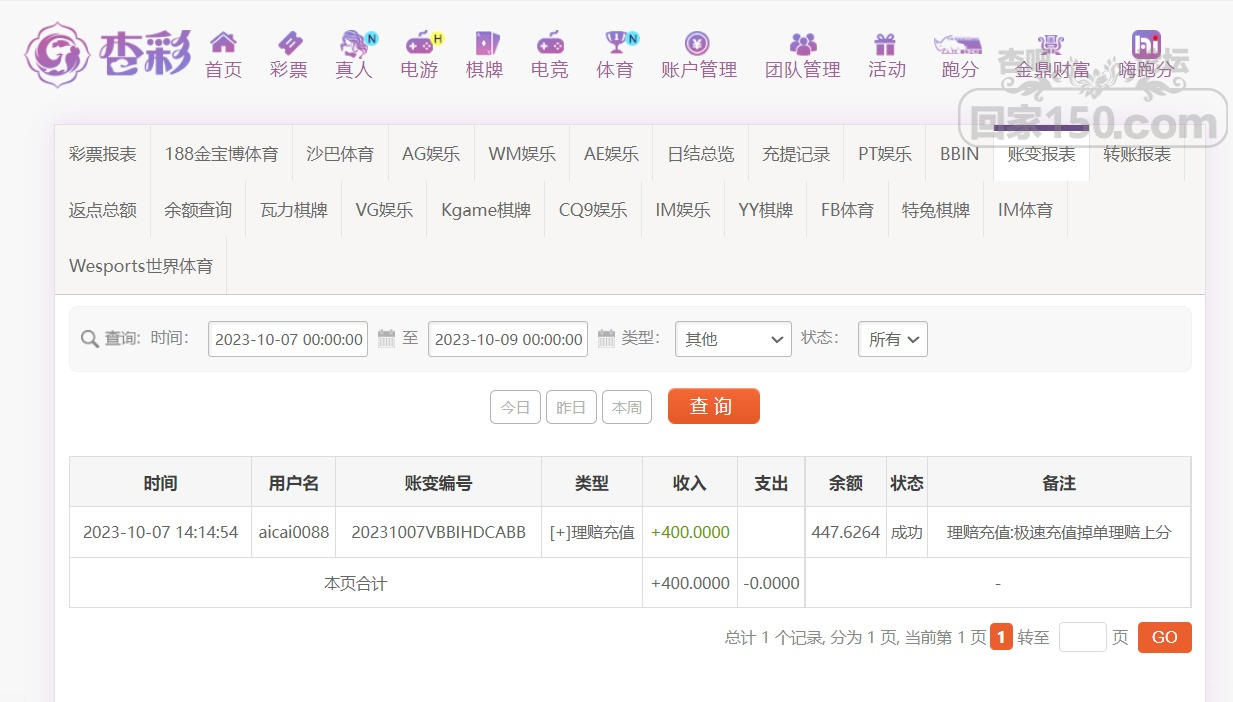The image size is (1233, 702).
Task: Expand the 类型 dropdown showing 其他
Action: tap(733, 339)
